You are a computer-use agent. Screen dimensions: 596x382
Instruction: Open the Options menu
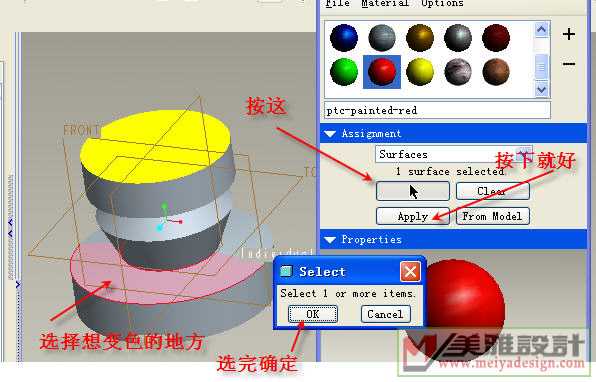442,3
